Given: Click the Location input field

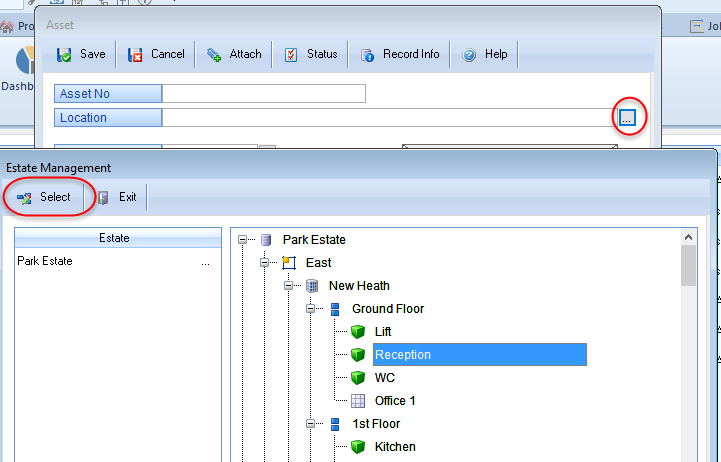Looking at the screenshot, I should [389, 117].
